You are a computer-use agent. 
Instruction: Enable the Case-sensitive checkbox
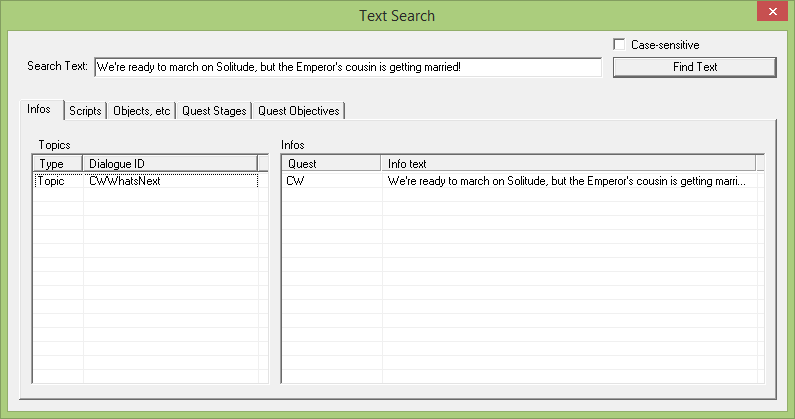coord(620,45)
